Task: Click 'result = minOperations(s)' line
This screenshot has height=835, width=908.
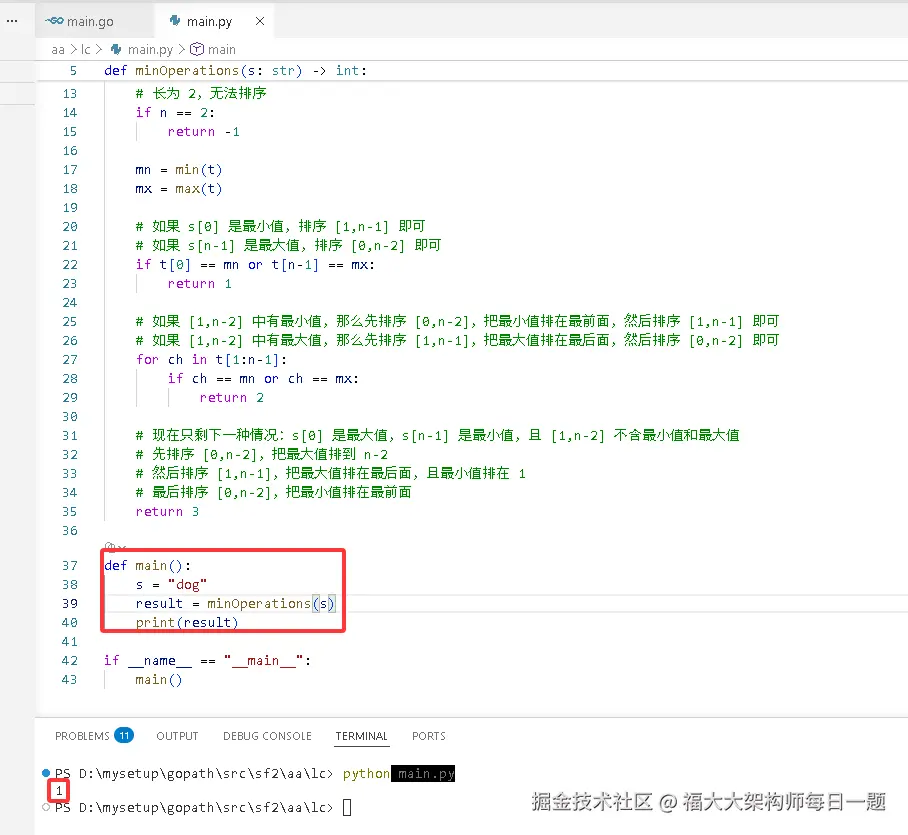Action: point(235,604)
